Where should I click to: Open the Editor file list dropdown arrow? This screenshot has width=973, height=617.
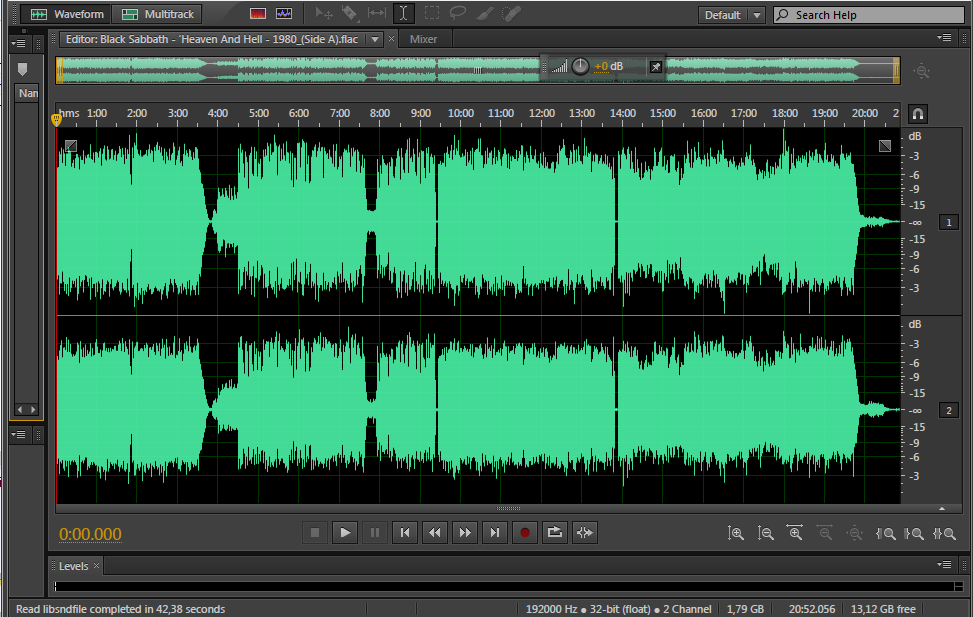click(375, 39)
